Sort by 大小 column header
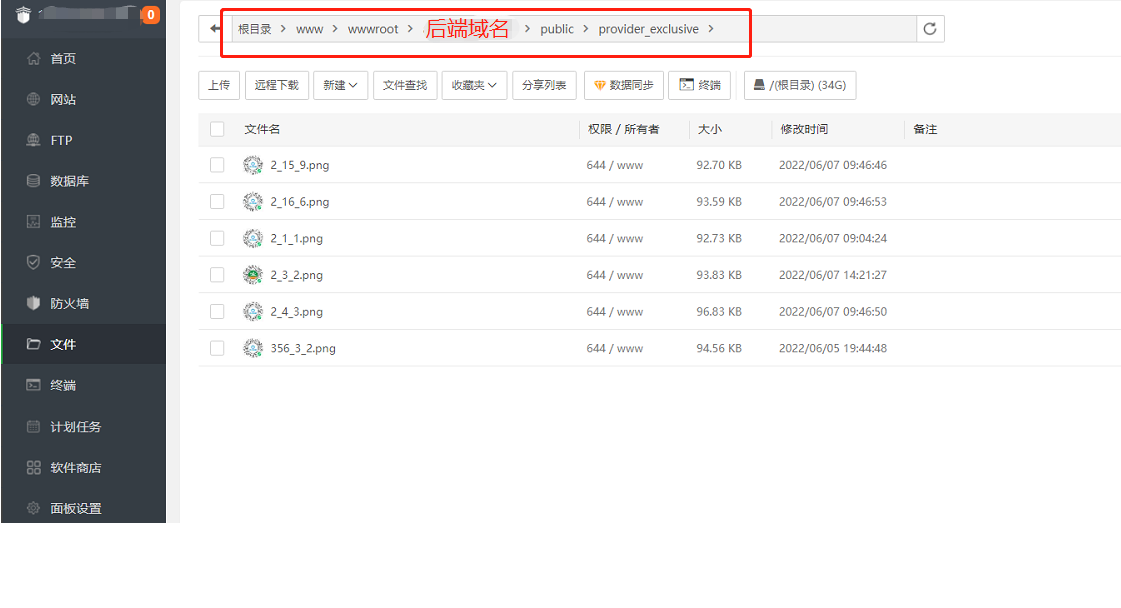Screen dimensions: 1121x608 [x=710, y=129]
